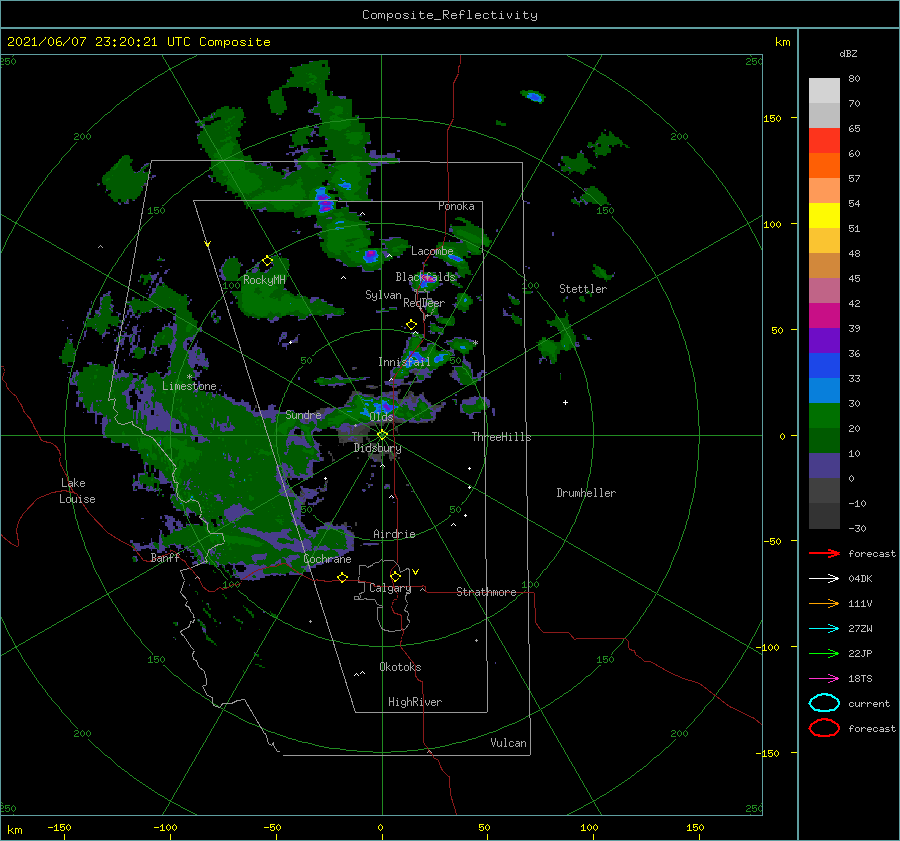
Task: Click the RedDeer city label
Action: [424, 303]
